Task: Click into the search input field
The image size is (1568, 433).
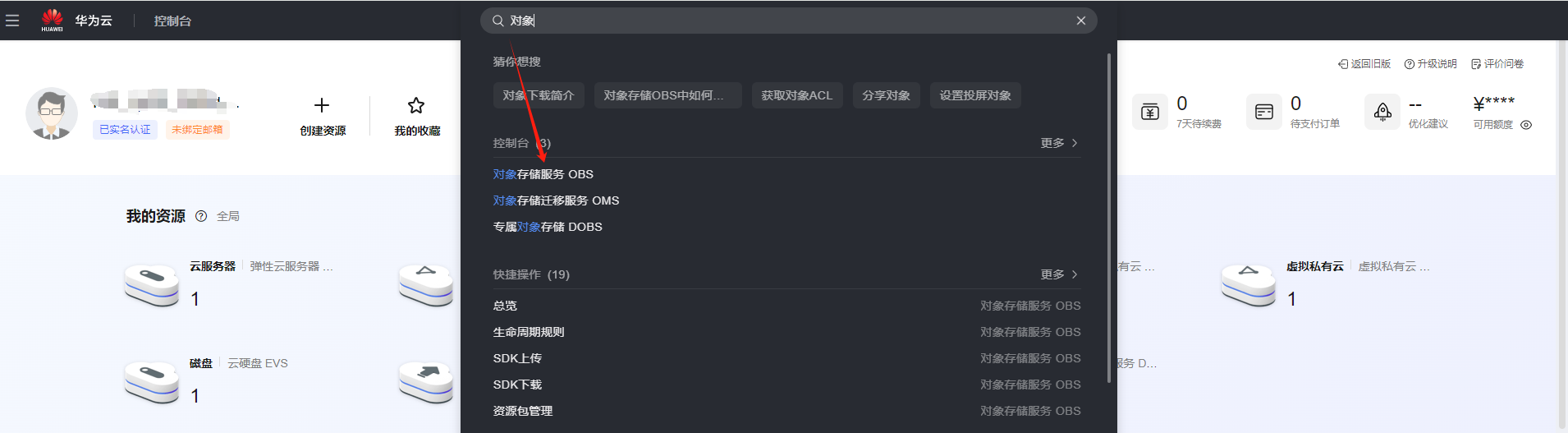Action: pyautogui.click(x=780, y=21)
